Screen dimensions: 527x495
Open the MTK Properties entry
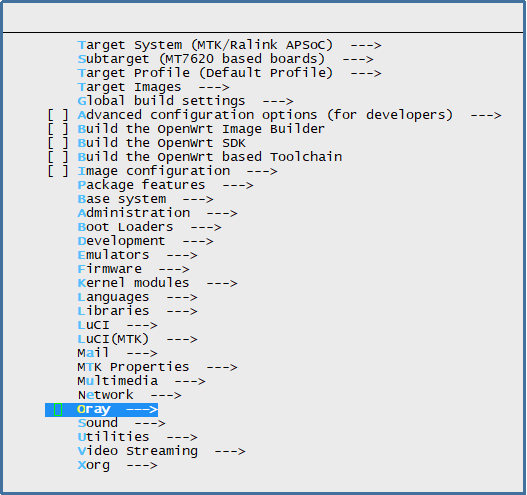click(157, 367)
